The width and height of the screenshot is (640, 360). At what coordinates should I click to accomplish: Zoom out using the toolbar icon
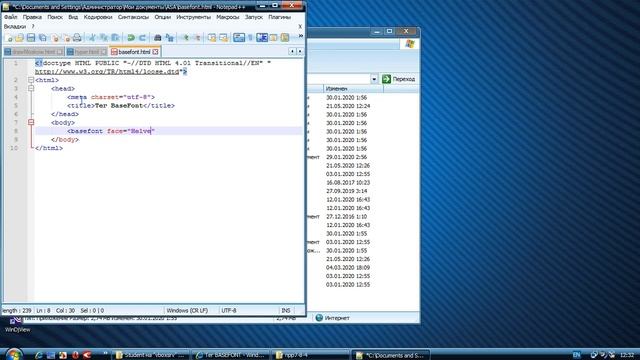(197, 38)
